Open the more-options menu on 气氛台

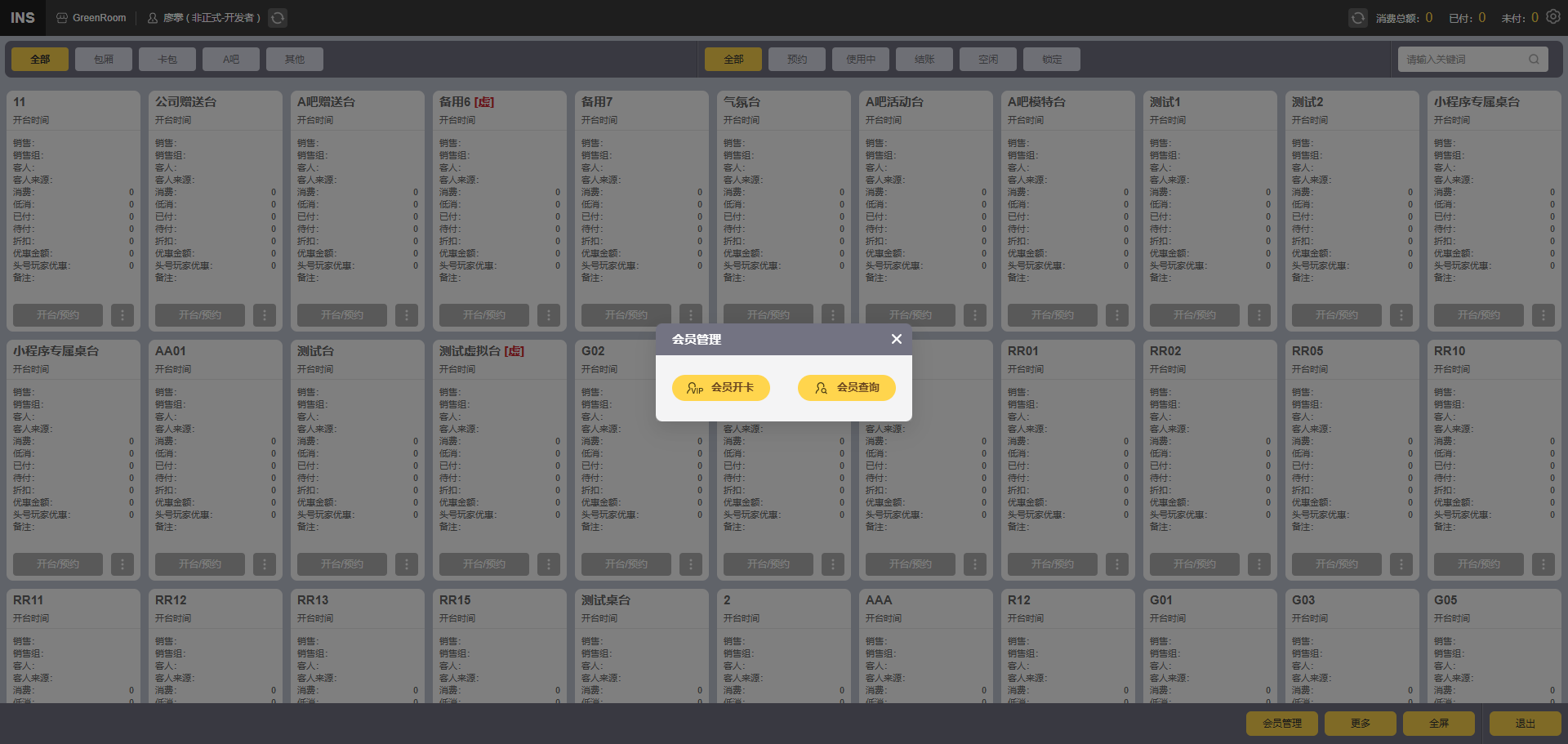[x=833, y=314]
